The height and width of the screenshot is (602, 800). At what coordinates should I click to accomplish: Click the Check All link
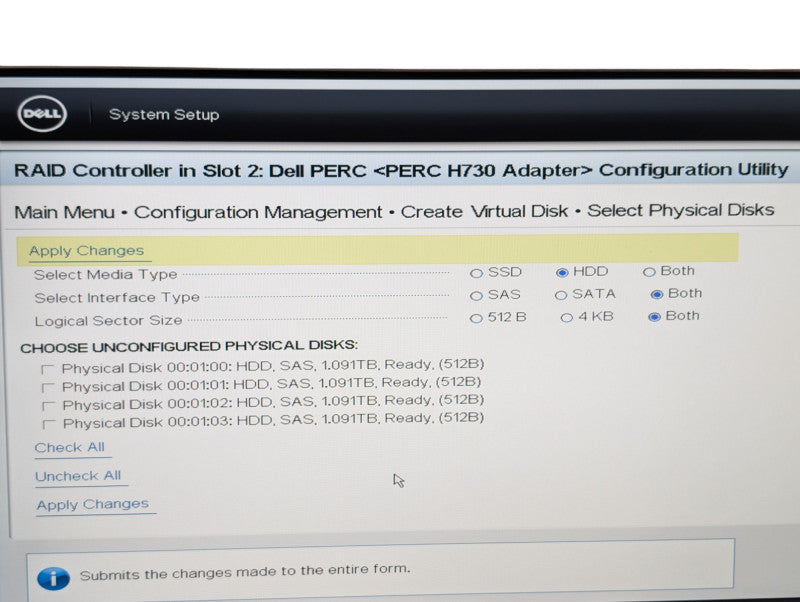69,447
